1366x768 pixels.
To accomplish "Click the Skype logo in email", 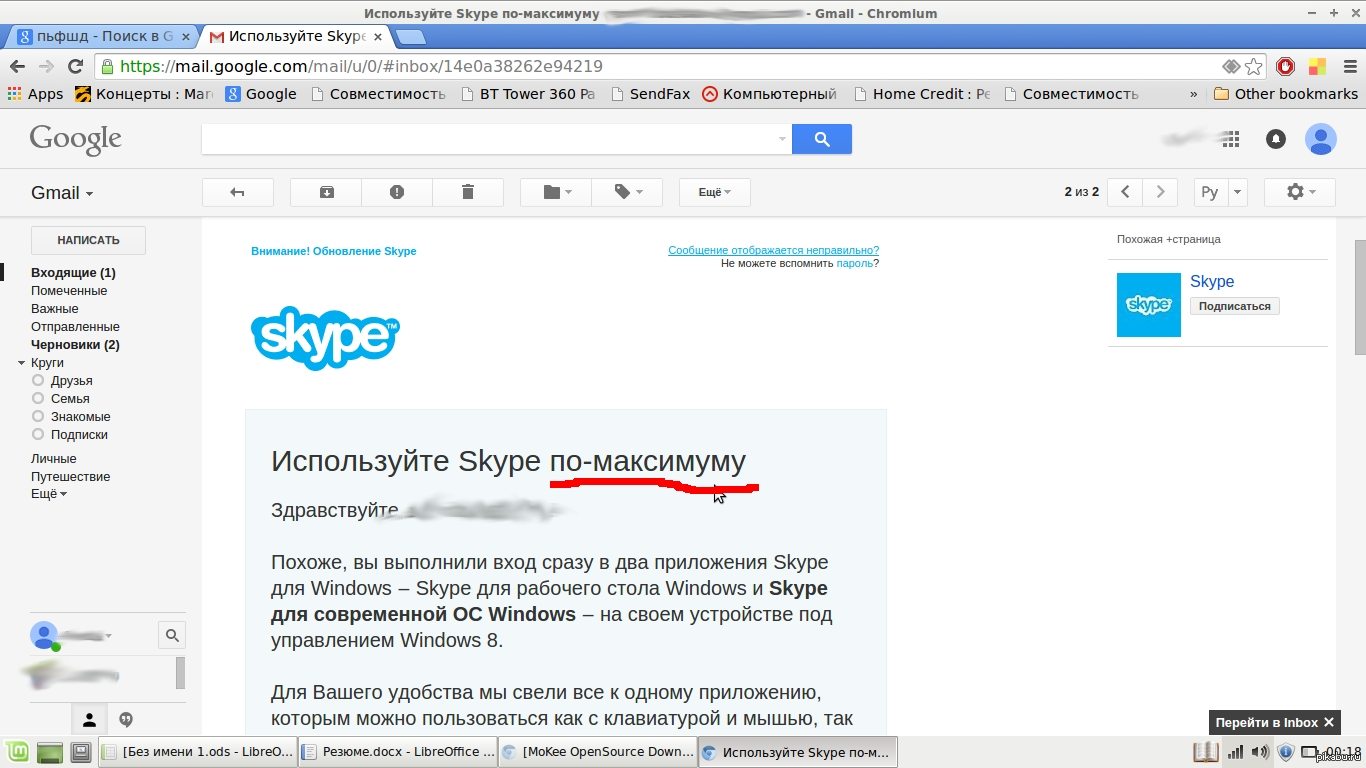I will coord(325,338).
